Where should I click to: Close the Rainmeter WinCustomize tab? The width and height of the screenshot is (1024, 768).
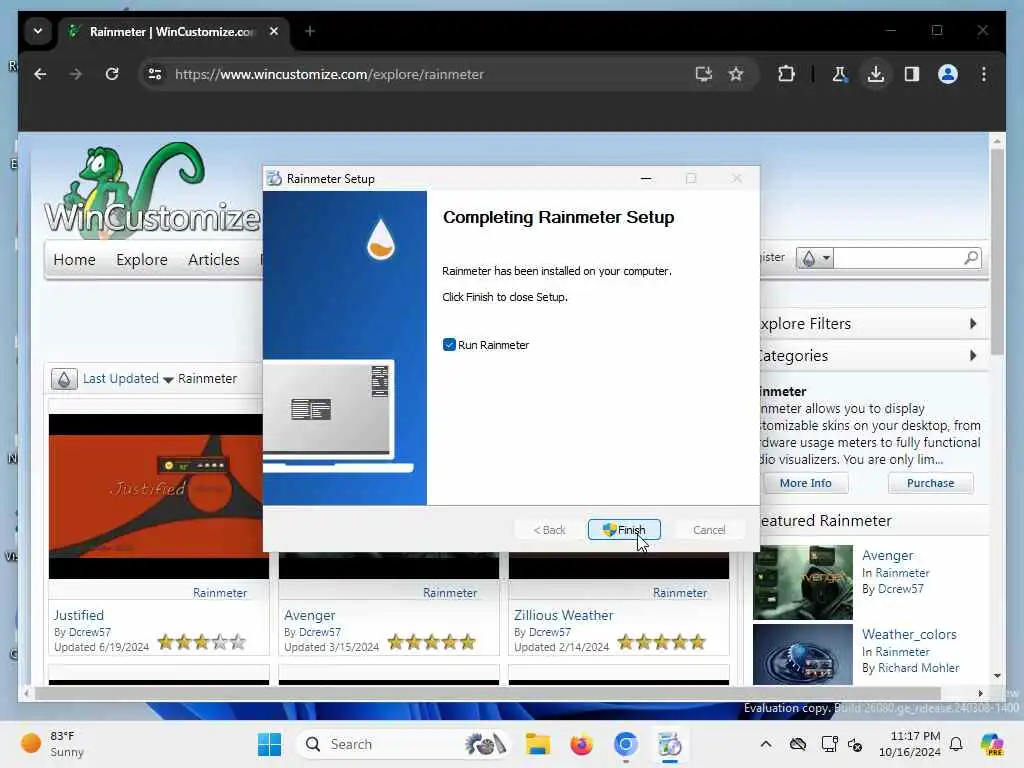pyautogui.click(x=274, y=31)
